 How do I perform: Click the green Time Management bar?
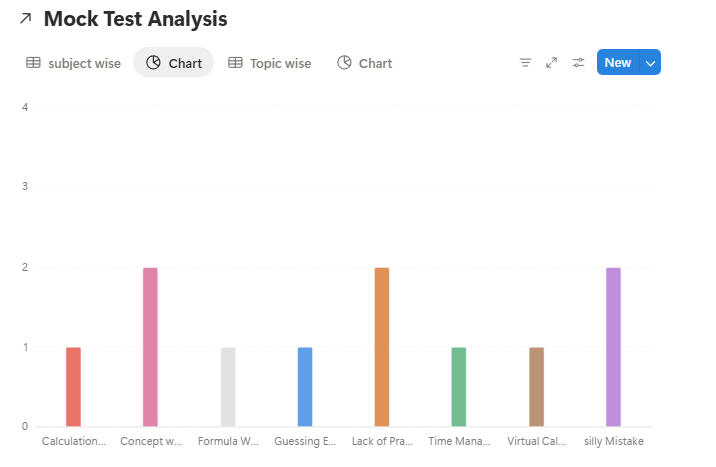(458, 387)
